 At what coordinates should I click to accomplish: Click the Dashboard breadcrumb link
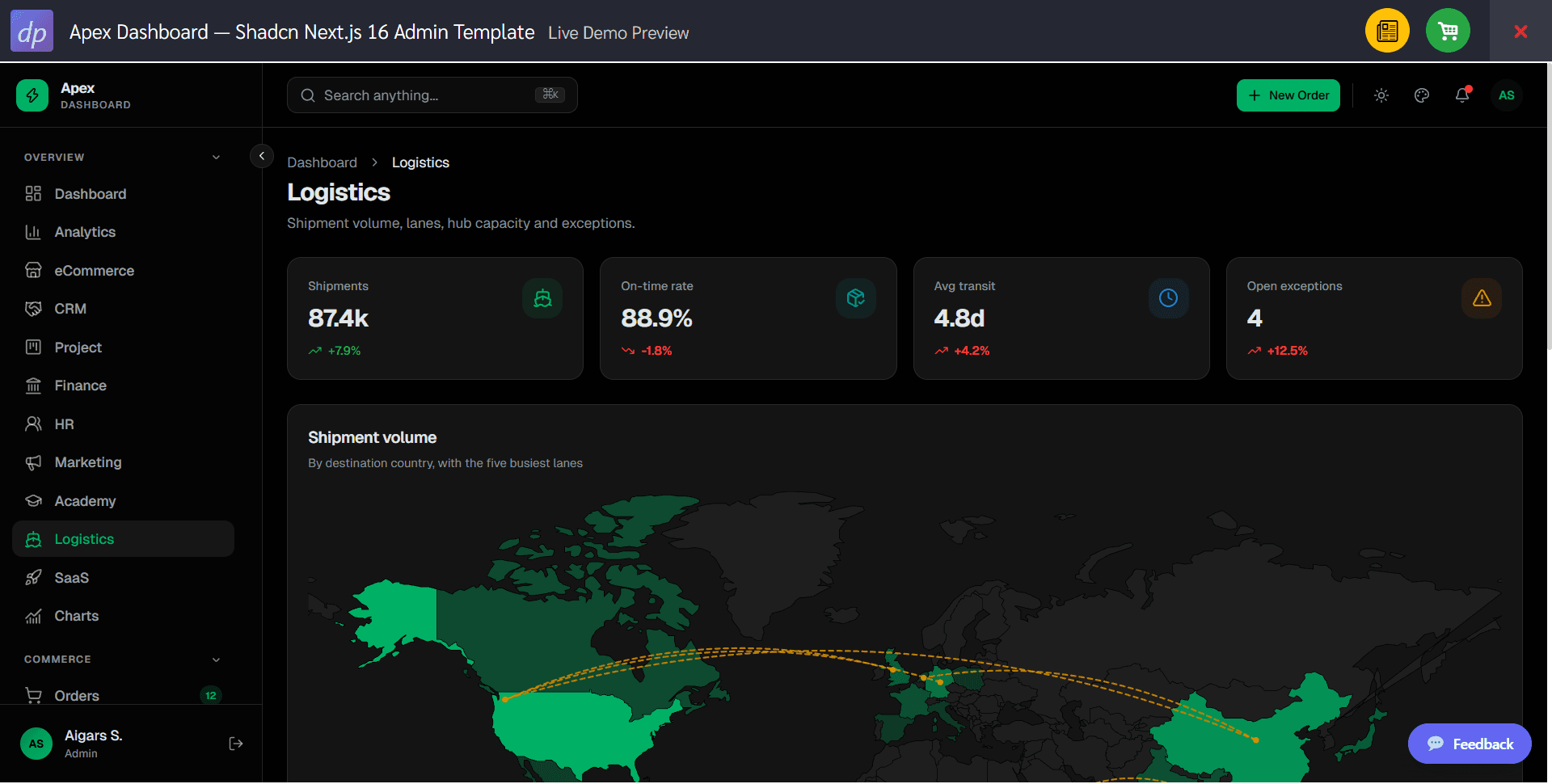point(322,162)
